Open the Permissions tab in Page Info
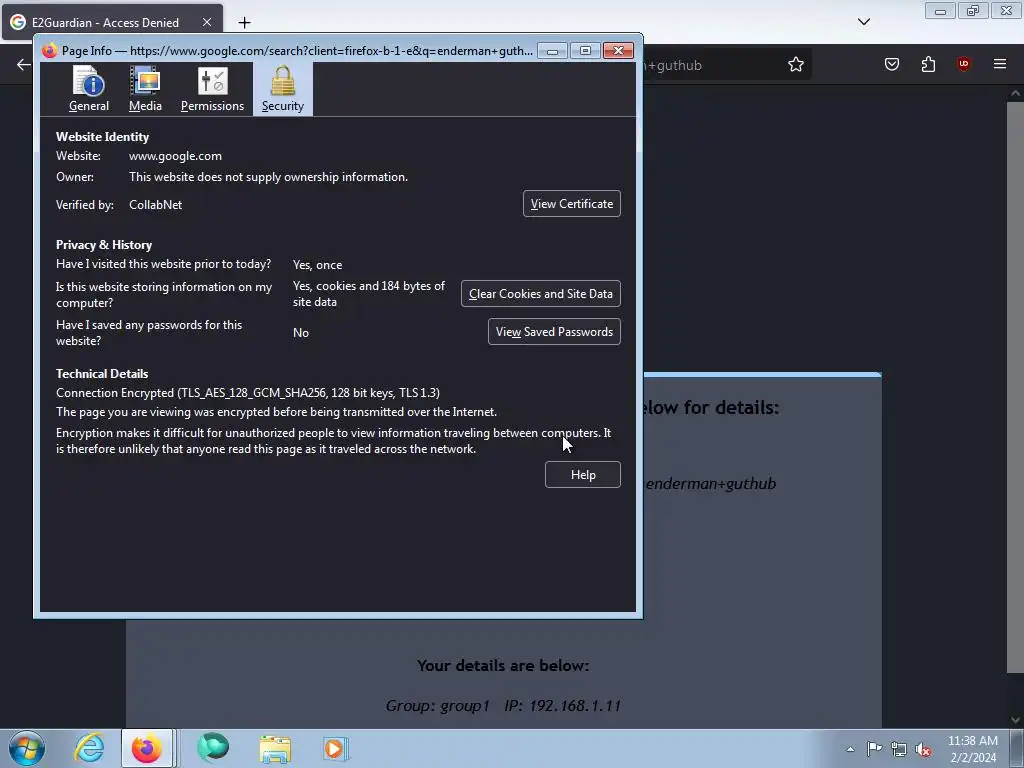Image resolution: width=1024 pixels, height=768 pixels. [212, 89]
